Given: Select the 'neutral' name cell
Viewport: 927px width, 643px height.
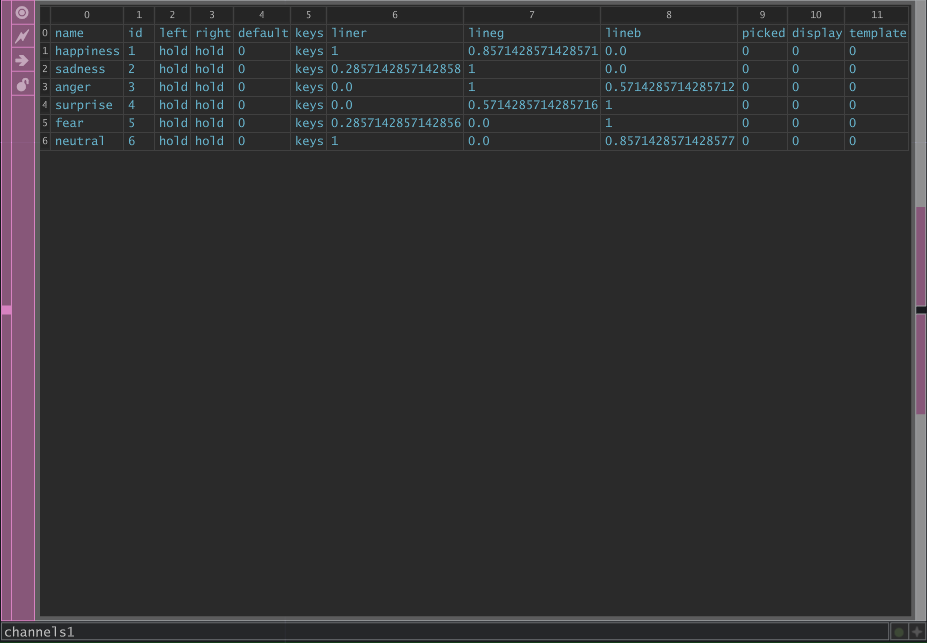Looking at the screenshot, I should point(87,141).
